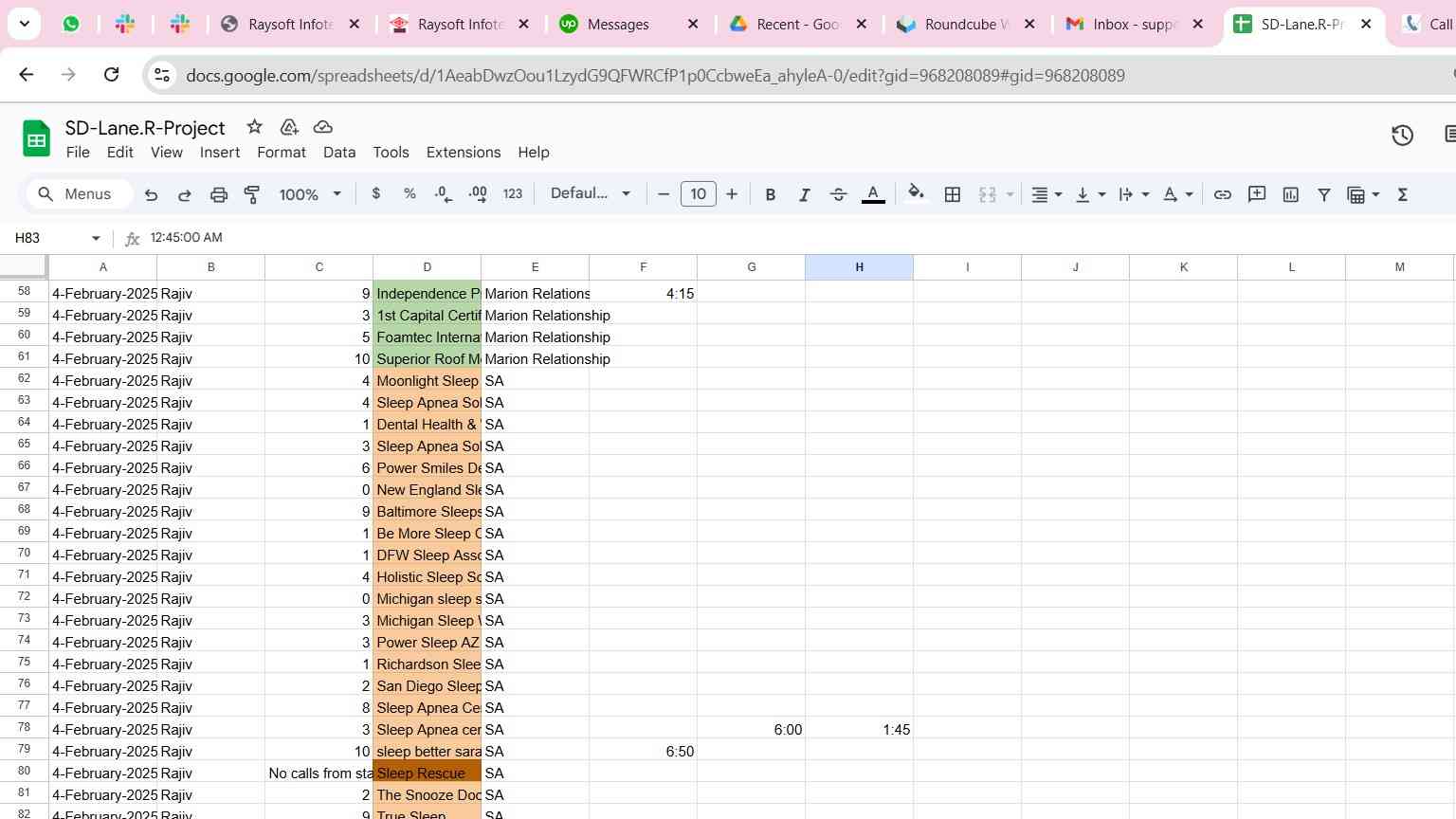
Task: Open the Filter views dropdown
Action: [1363, 194]
